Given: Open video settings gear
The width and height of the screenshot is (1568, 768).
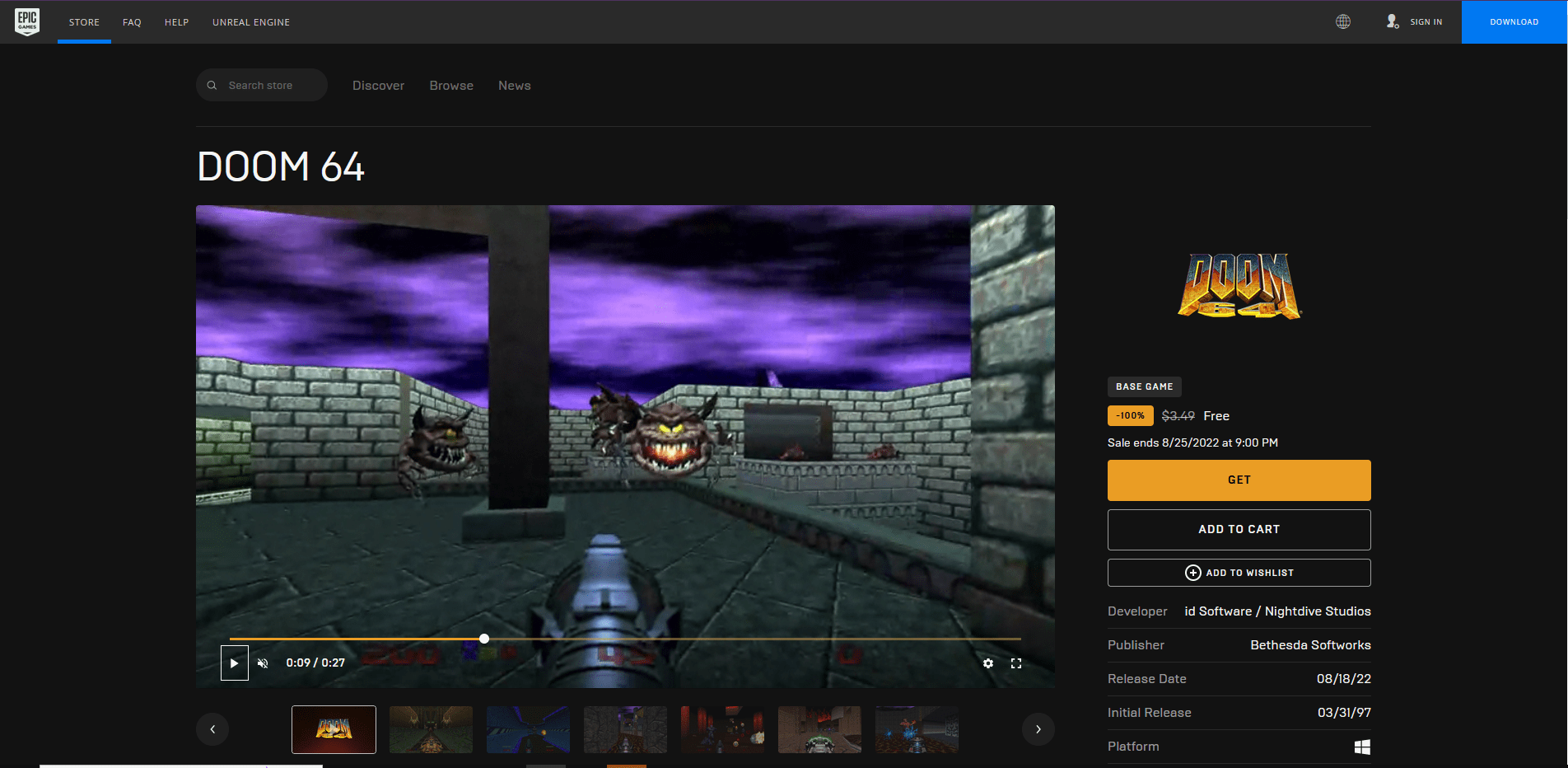Looking at the screenshot, I should tap(988, 663).
